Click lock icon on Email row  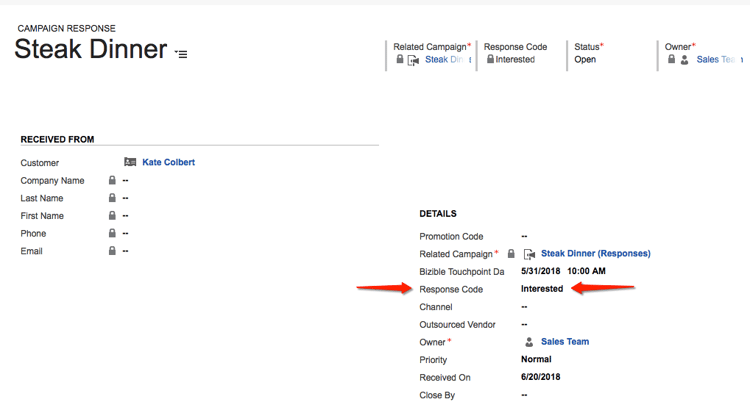pos(112,251)
